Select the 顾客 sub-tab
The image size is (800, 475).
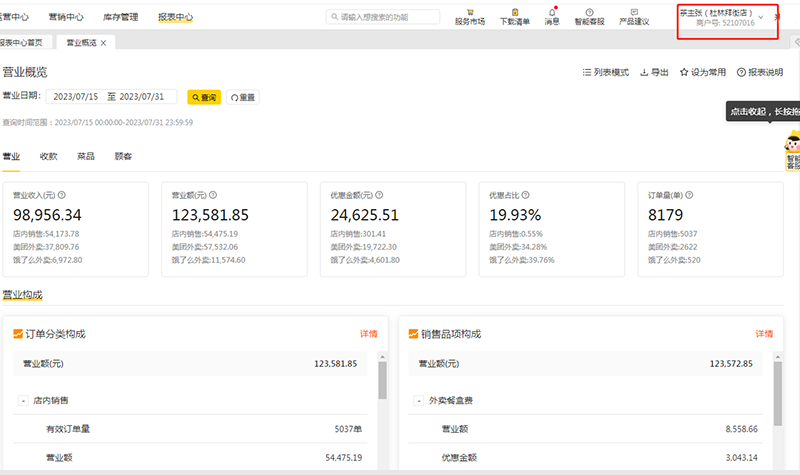tap(123, 156)
